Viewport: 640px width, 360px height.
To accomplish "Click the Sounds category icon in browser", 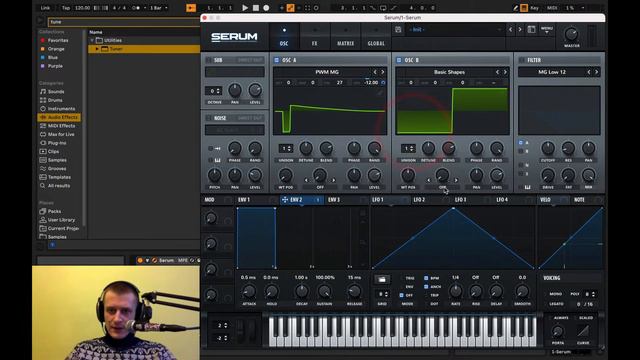I will click(x=43, y=91).
